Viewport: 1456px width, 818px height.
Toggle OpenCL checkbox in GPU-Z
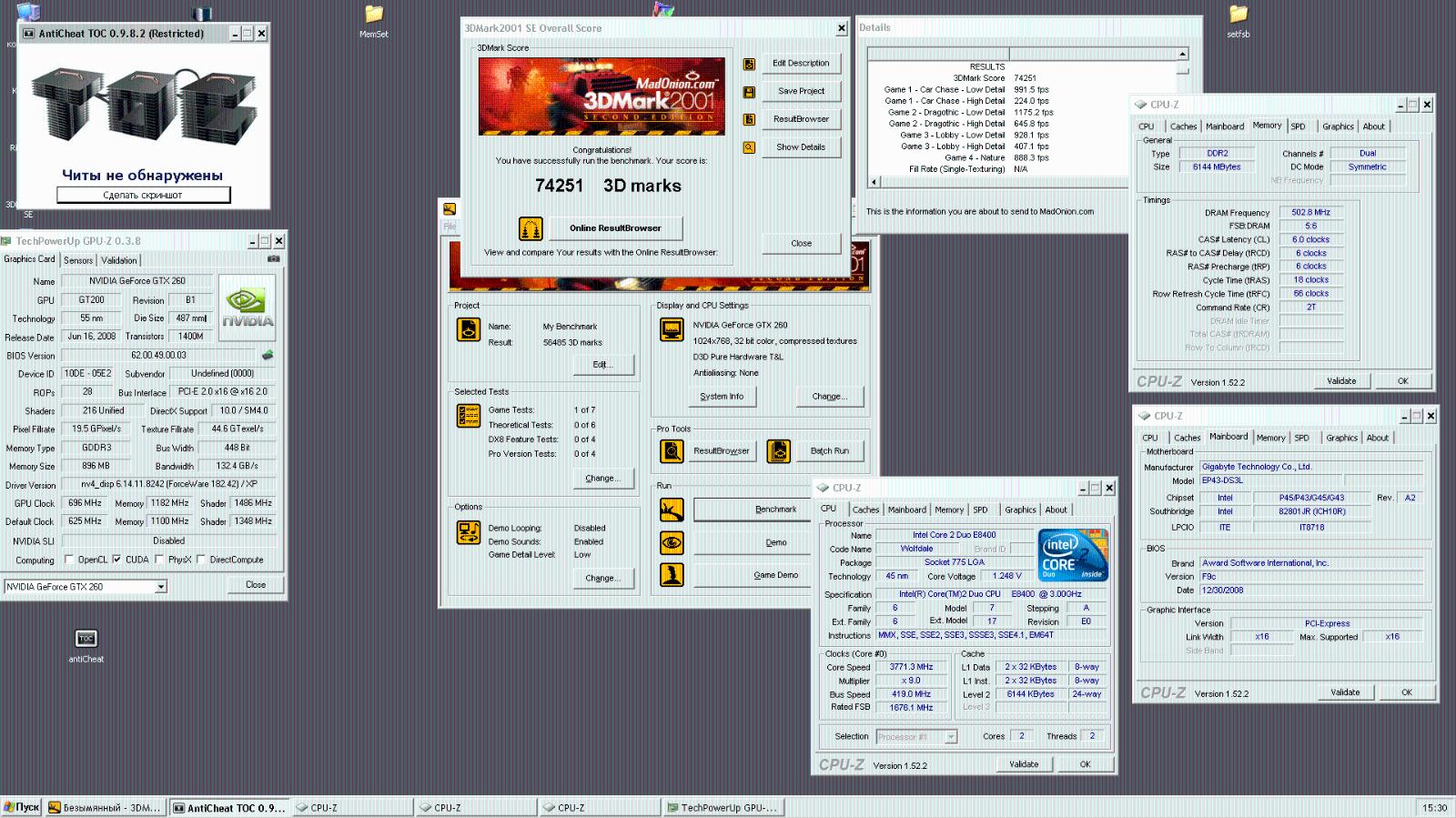[x=69, y=560]
